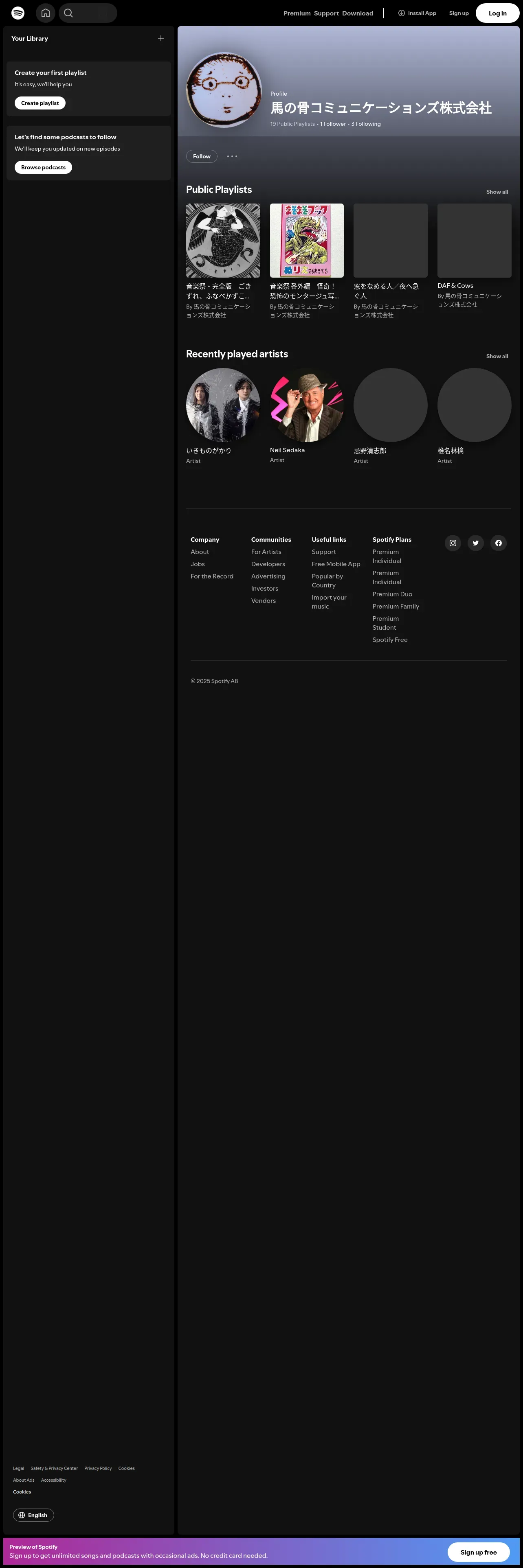Open the About footer link

(x=200, y=552)
